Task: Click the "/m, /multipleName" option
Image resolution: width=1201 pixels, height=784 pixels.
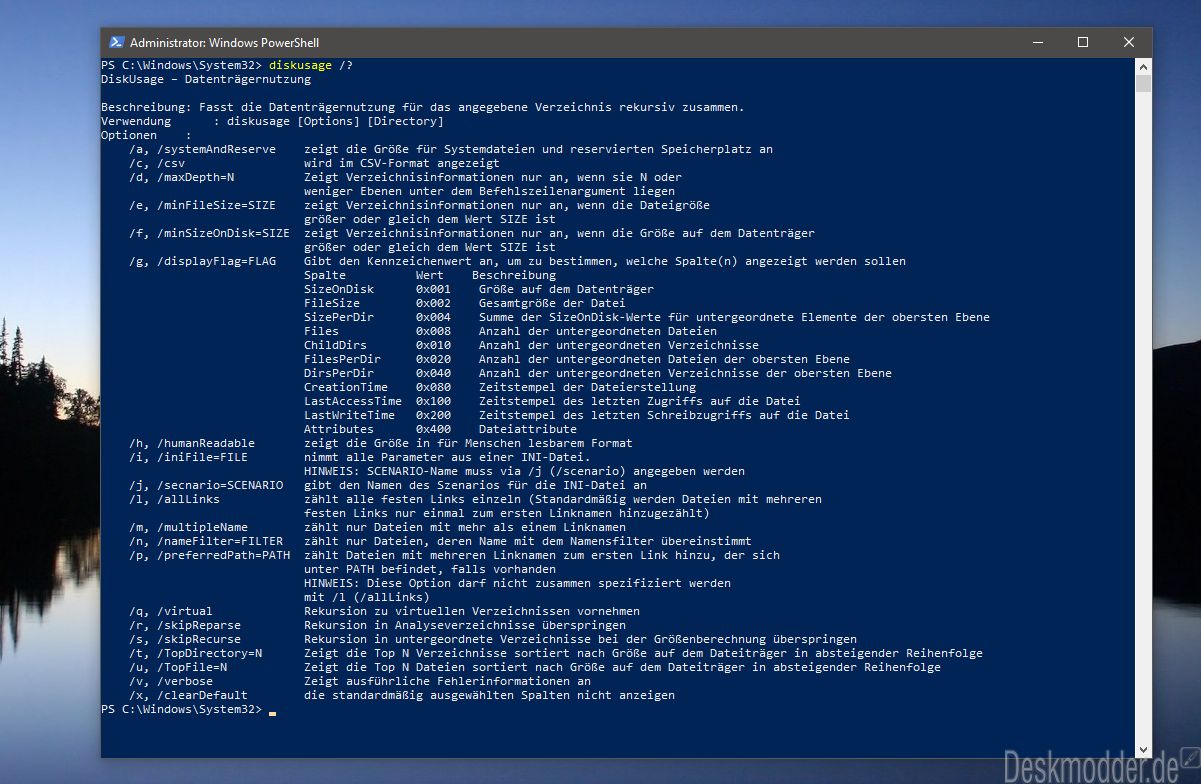Action: click(188, 527)
